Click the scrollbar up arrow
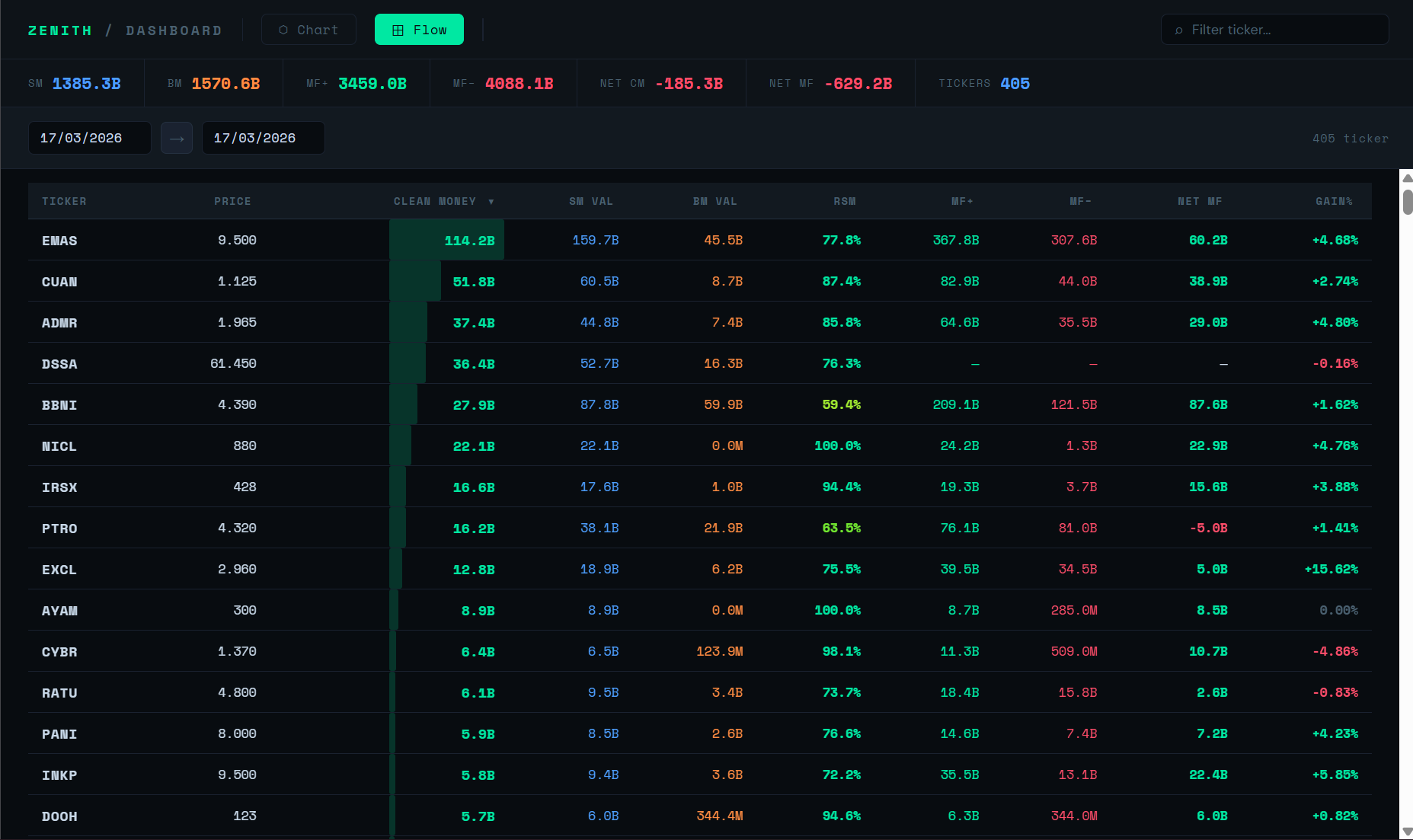Screen dimensions: 1413x840 tap(1407, 177)
